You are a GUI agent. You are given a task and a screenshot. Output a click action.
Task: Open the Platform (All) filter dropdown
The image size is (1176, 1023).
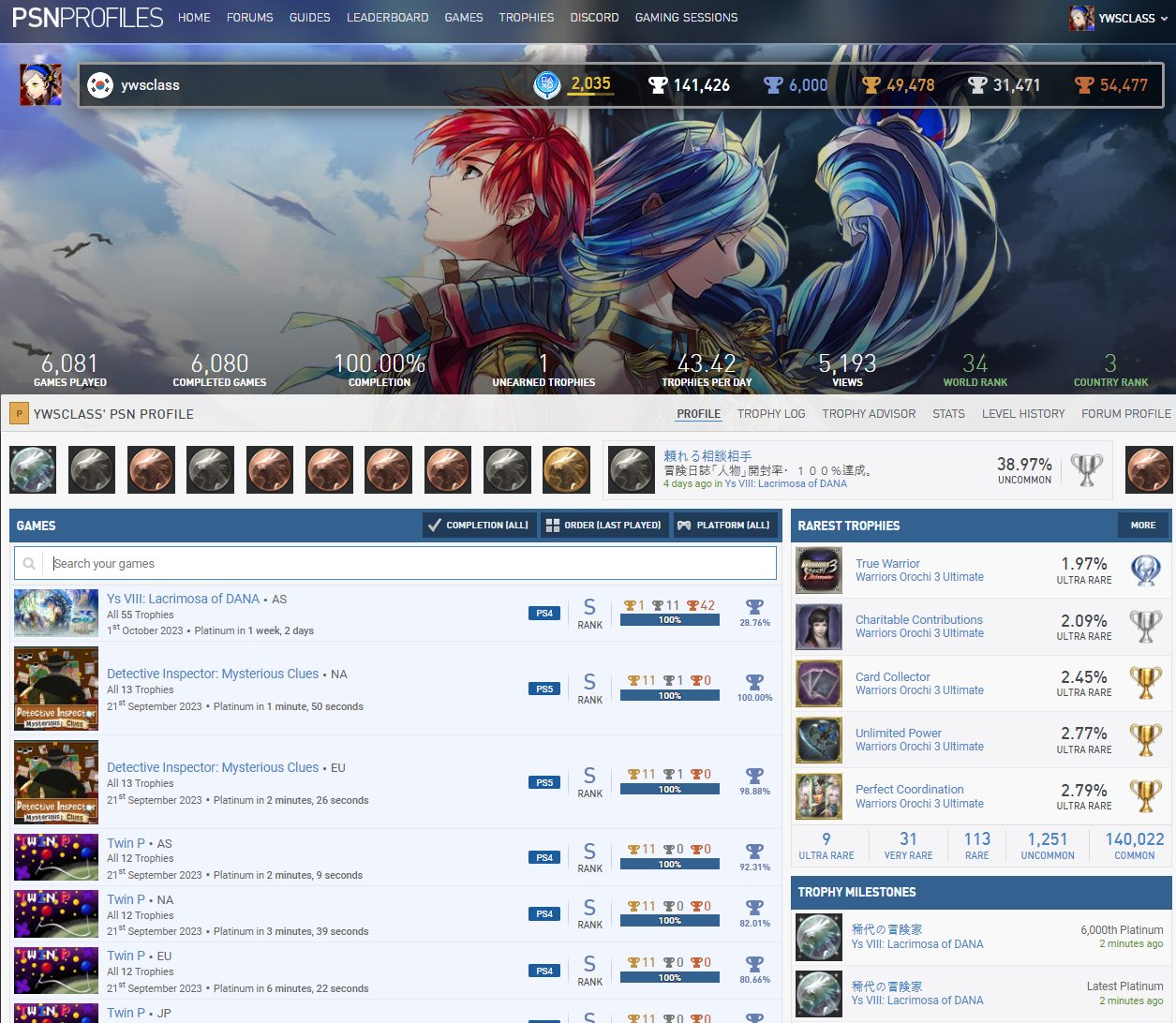(724, 526)
